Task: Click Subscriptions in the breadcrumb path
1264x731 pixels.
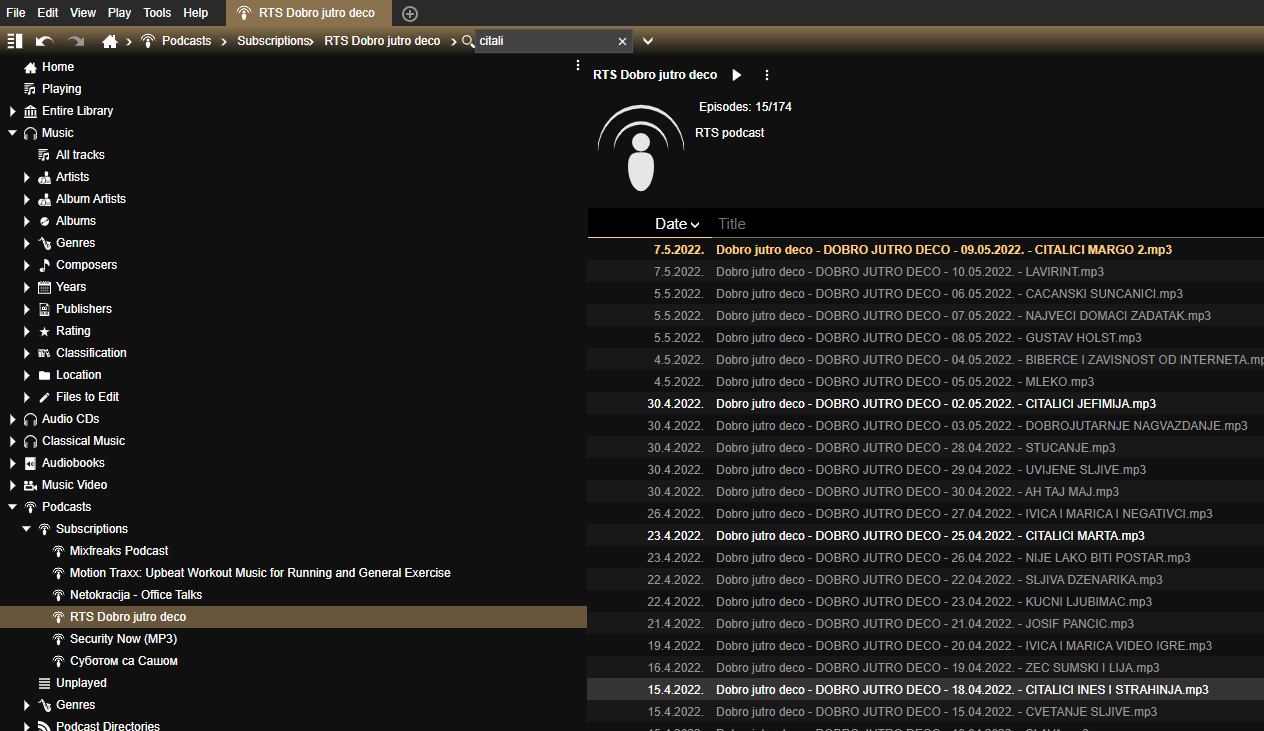Action: pyautogui.click(x=273, y=41)
